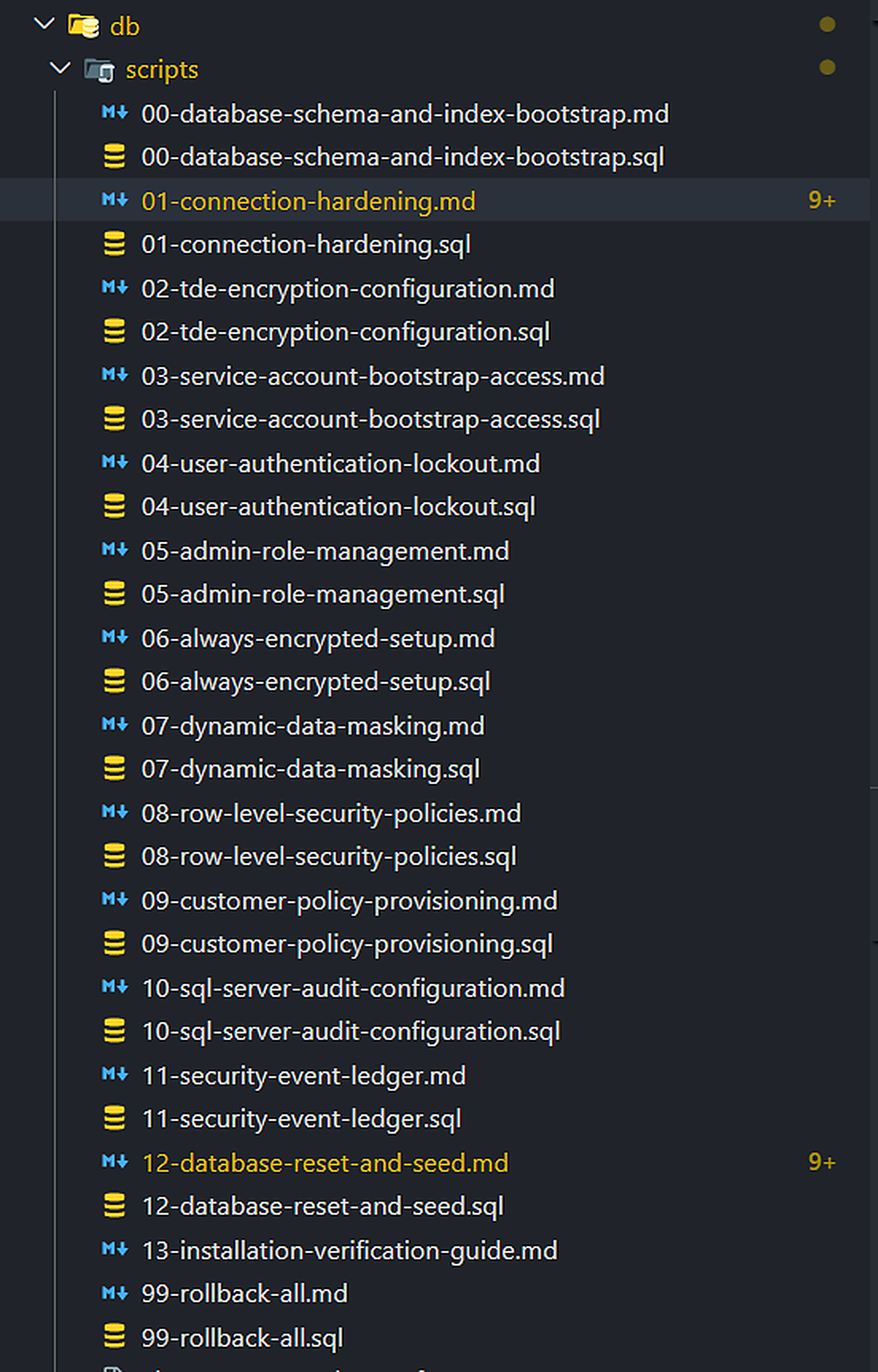Open 05-admin-role-management.sql

[x=323, y=595]
